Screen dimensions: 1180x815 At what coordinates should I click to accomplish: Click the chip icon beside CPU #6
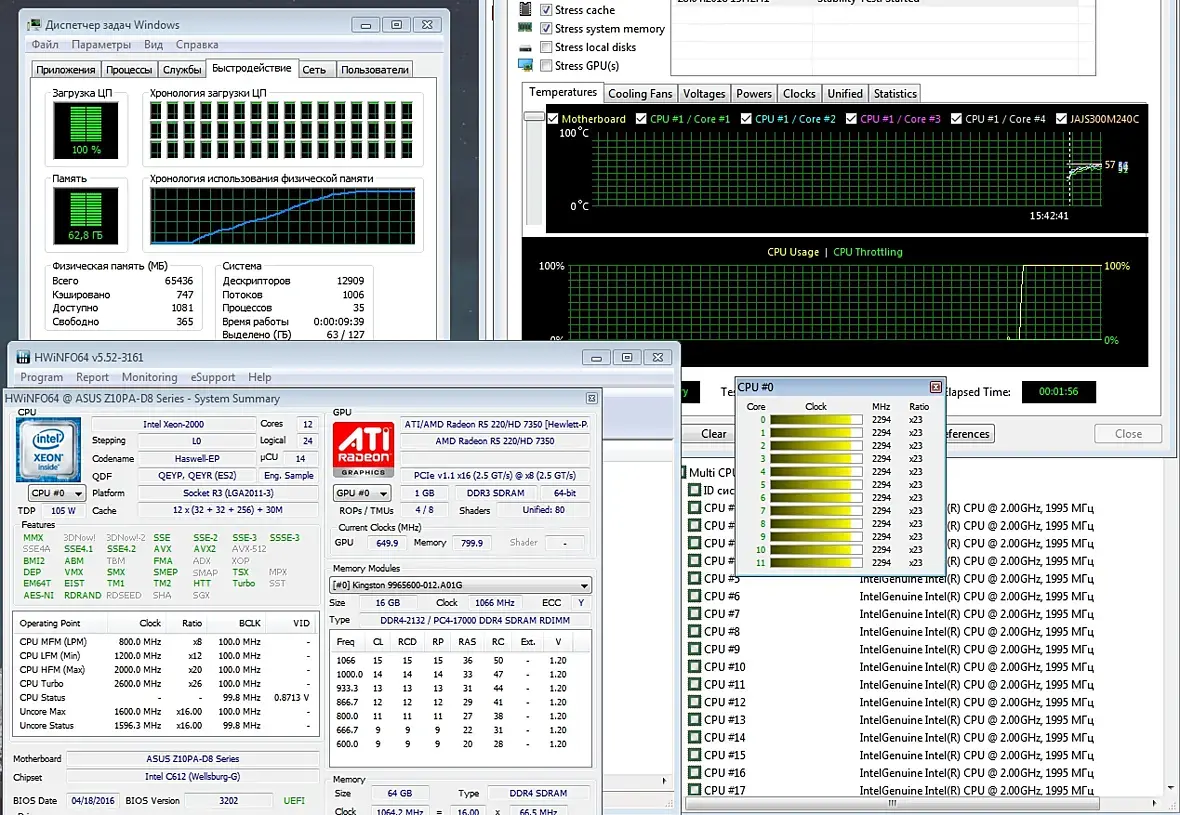(x=694, y=597)
